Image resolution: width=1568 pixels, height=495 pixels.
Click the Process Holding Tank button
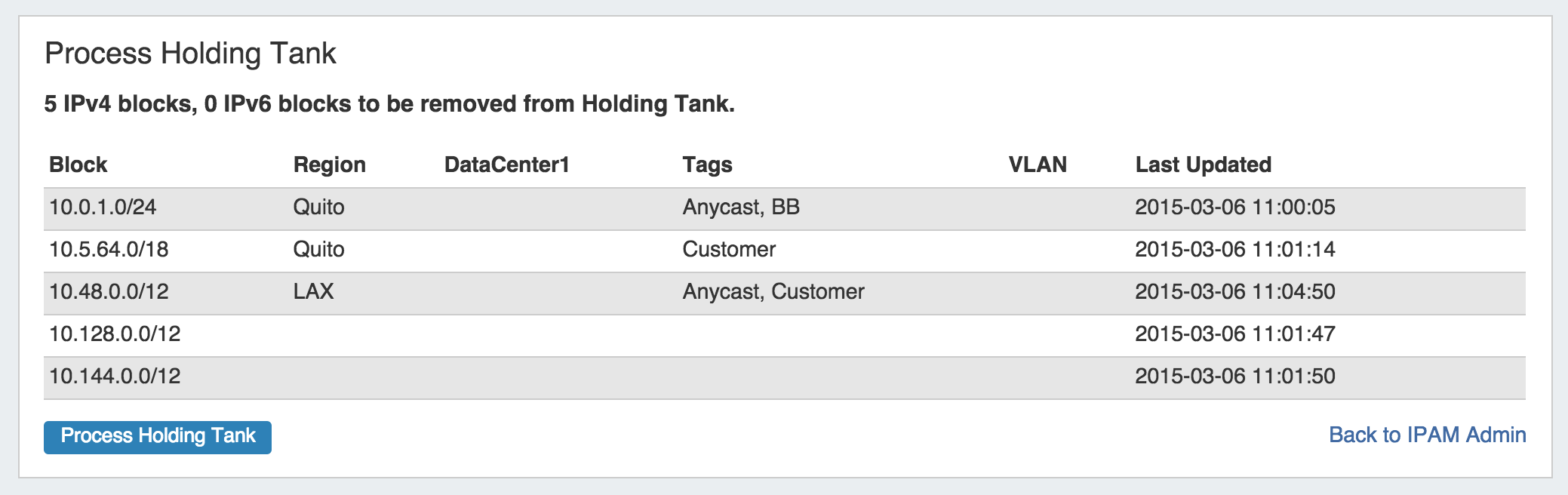coord(158,437)
